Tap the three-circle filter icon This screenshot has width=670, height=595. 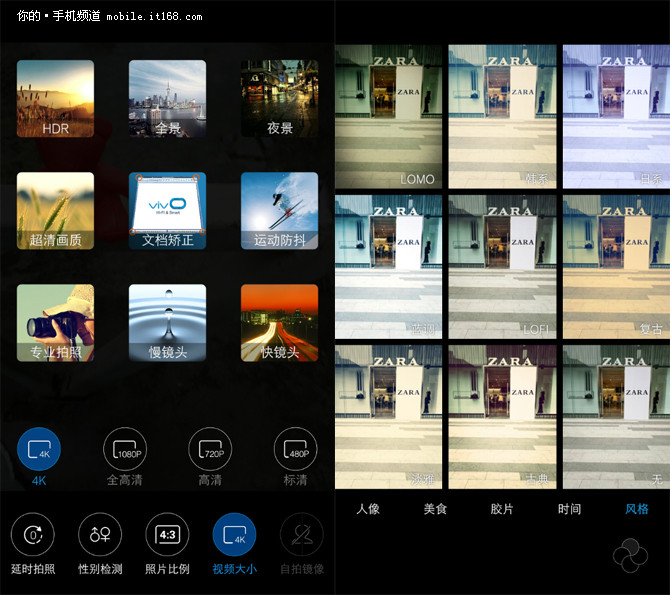coord(631,556)
